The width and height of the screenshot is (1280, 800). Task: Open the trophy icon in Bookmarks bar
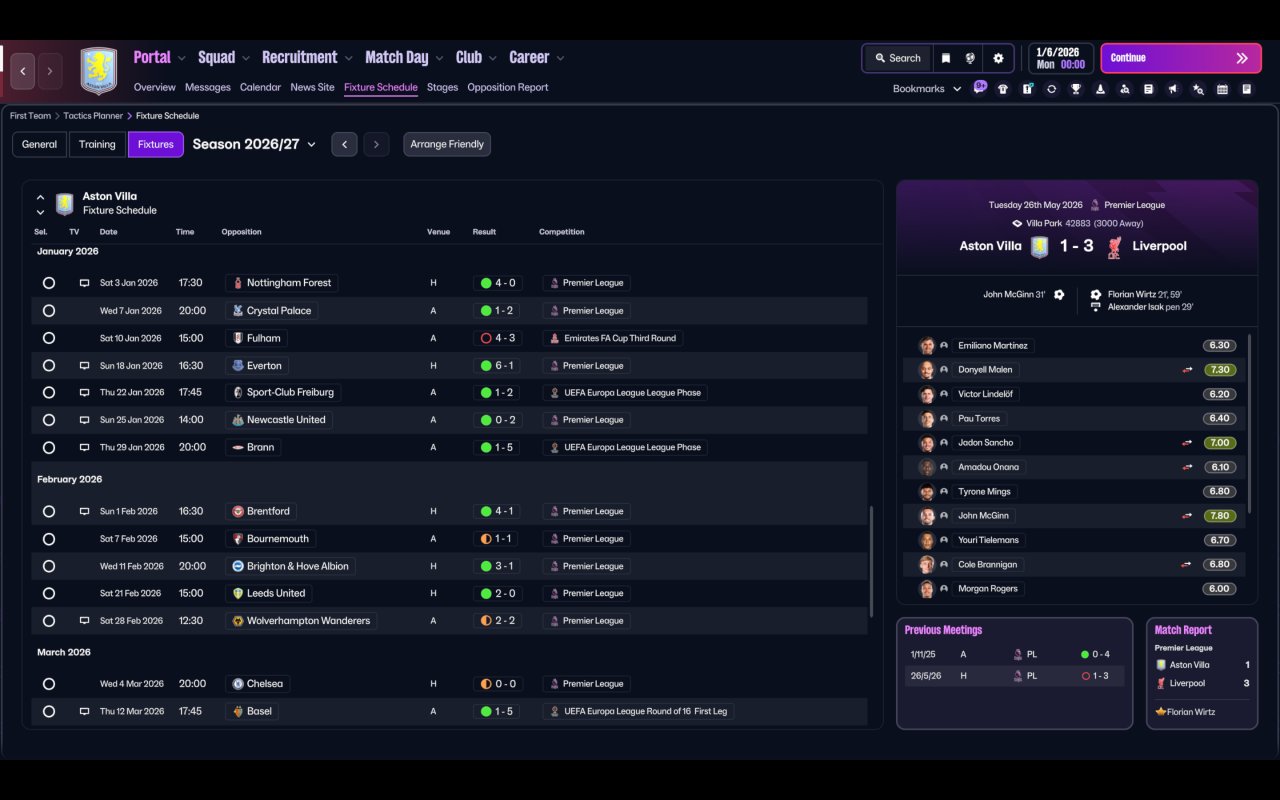pos(1076,89)
